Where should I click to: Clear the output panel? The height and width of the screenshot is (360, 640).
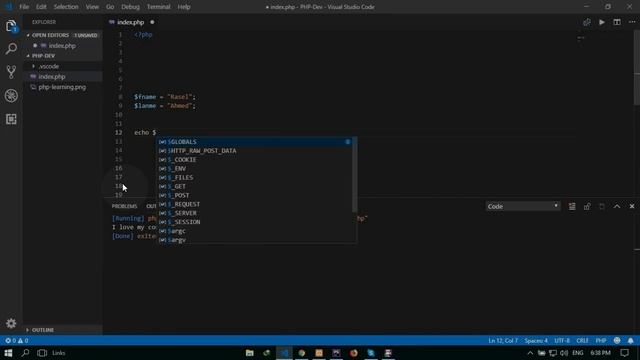[572, 207]
